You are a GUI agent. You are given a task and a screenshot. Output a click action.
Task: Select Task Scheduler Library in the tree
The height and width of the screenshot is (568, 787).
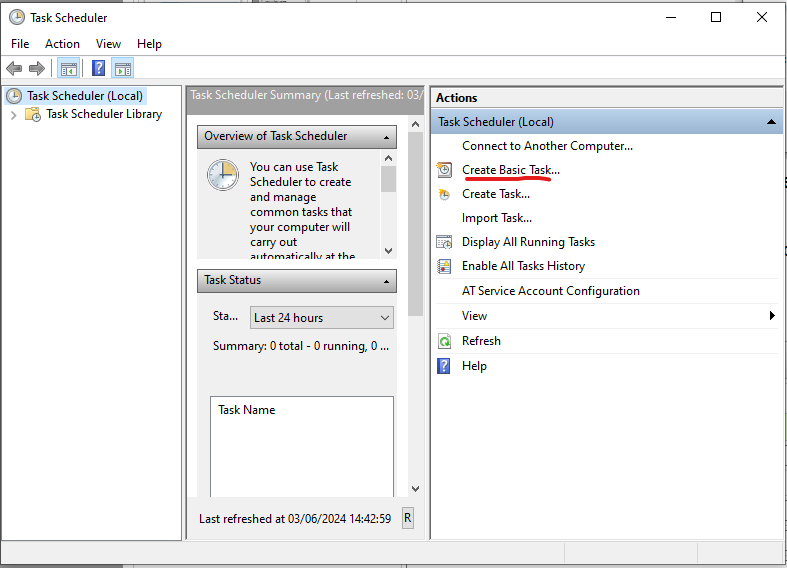click(104, 114)
